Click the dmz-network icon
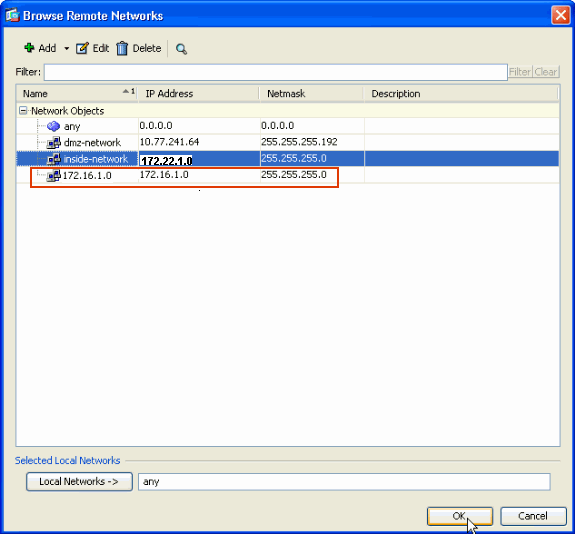This screenshot has width=575, height=534. tap(54, 143)
